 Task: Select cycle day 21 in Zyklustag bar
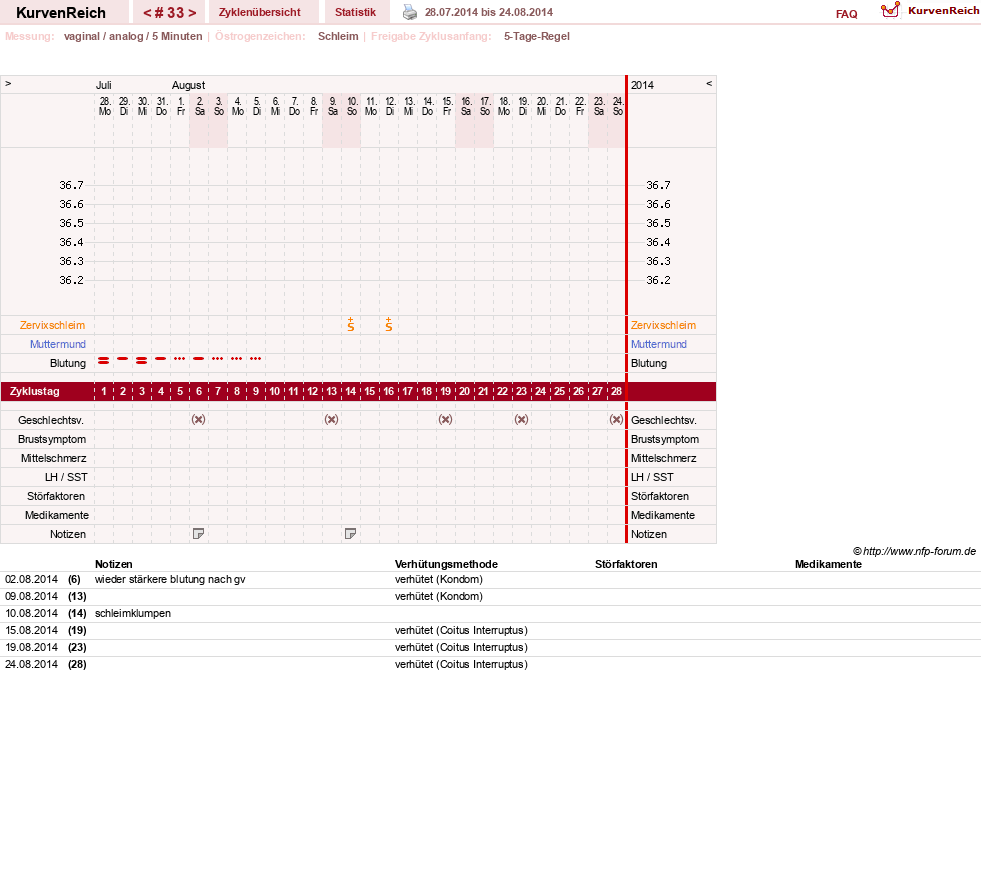[x=484, y=391]
